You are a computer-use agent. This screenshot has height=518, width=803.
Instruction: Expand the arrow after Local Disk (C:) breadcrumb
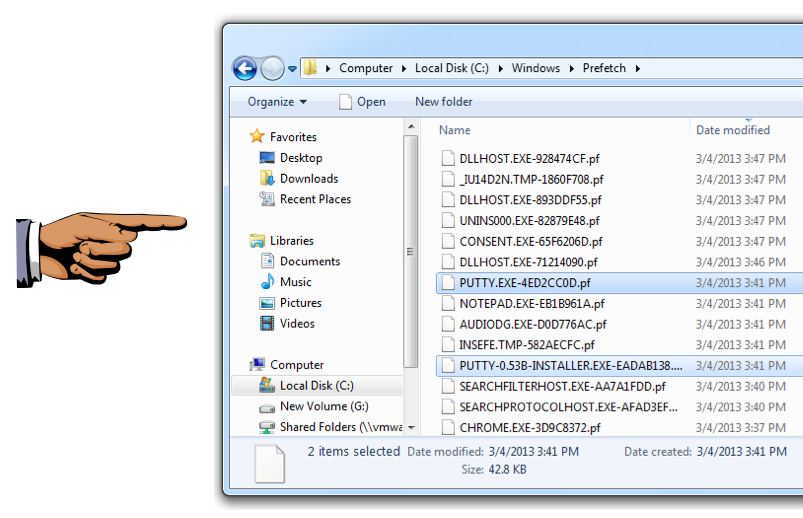point(500,69)
